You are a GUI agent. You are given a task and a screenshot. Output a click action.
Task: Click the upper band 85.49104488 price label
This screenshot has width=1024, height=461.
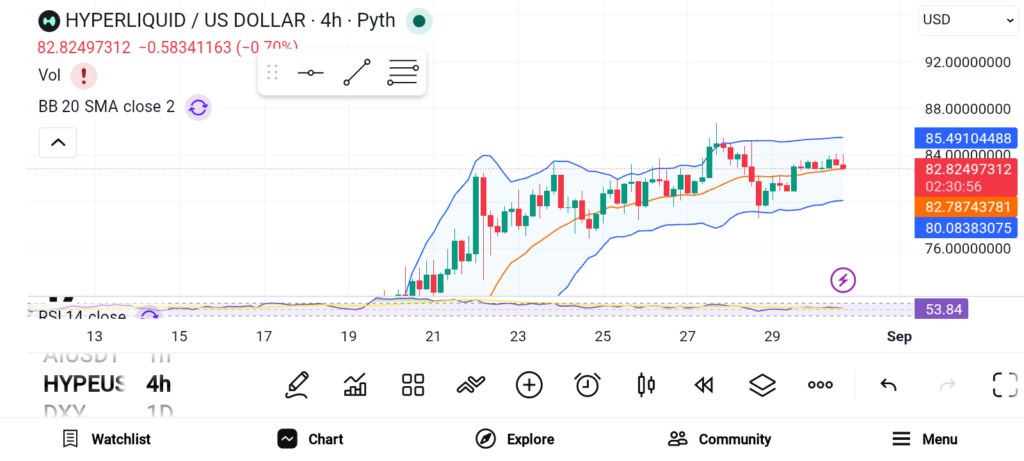968,138
